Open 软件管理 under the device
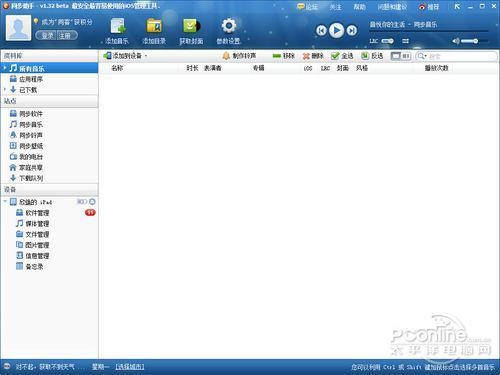 click(x=49, y=213)
